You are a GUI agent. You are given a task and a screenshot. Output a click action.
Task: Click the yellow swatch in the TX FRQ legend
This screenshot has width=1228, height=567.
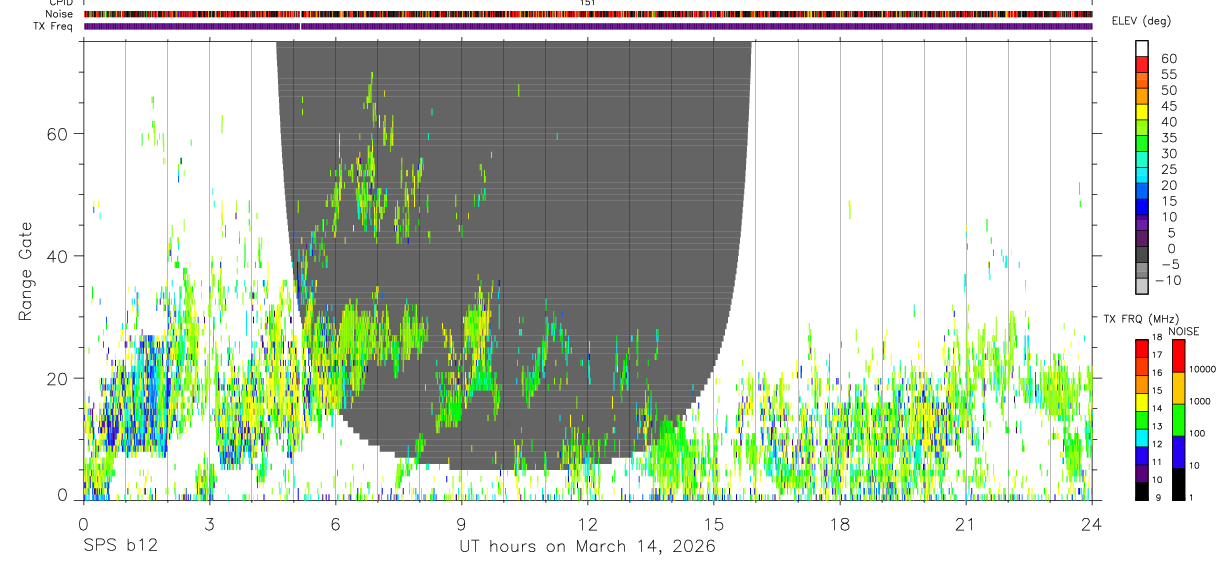(1142, 402)
